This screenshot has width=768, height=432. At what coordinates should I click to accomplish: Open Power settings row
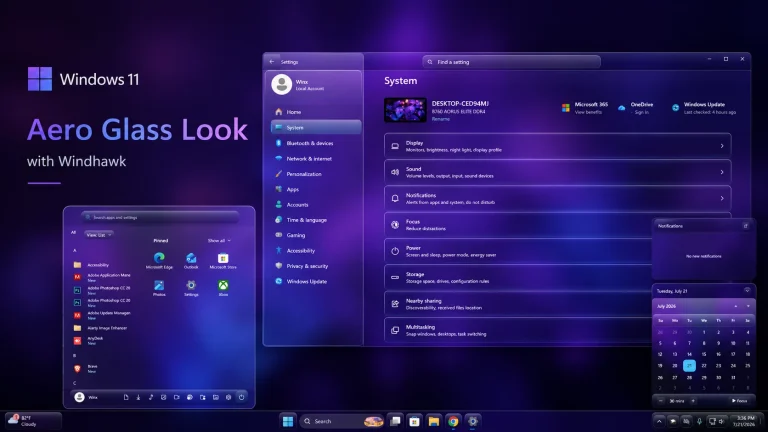[x=518, y=251]
